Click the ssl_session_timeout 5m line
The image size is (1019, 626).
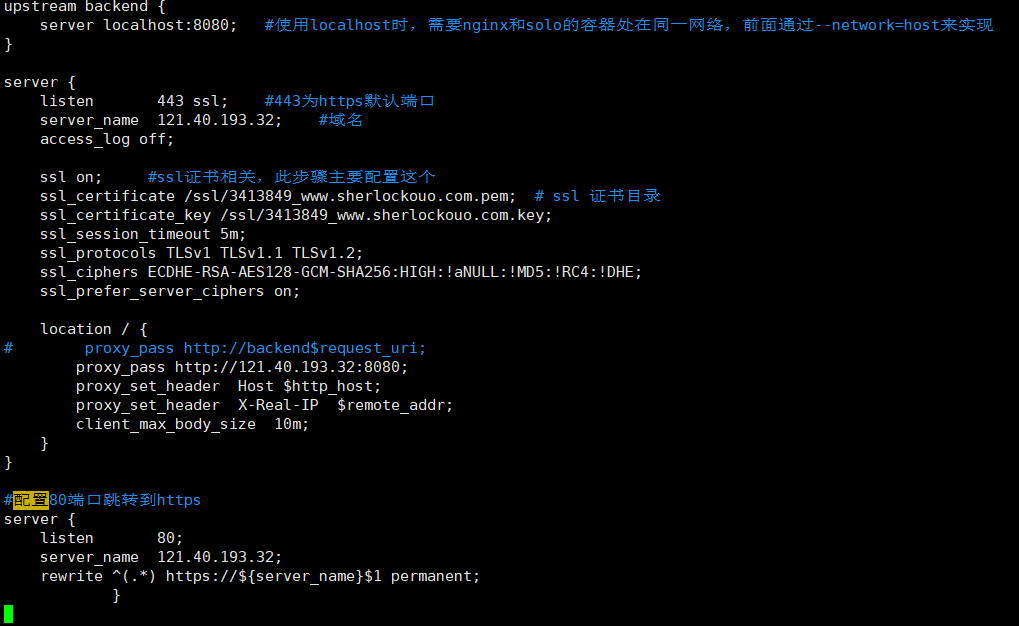coord(143,234)
